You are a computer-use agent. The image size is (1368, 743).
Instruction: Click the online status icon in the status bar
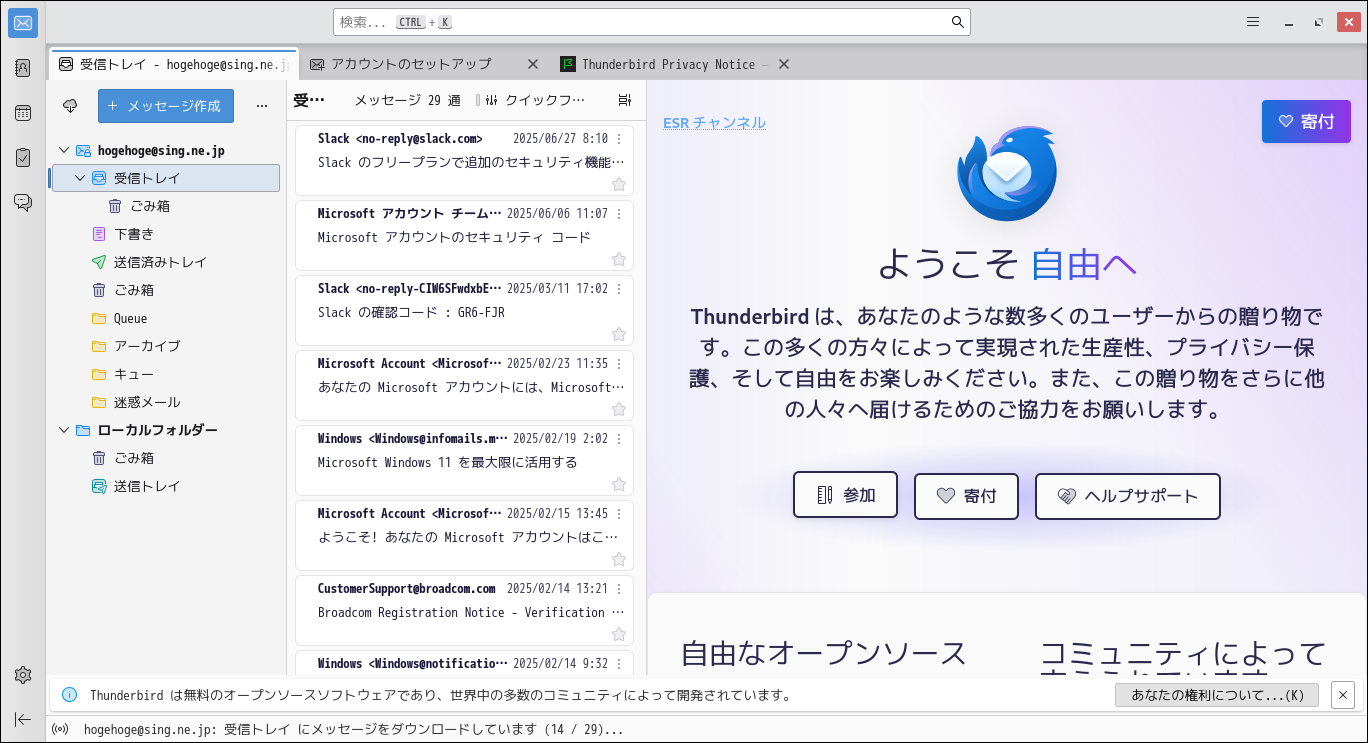[x=60, y=730]
